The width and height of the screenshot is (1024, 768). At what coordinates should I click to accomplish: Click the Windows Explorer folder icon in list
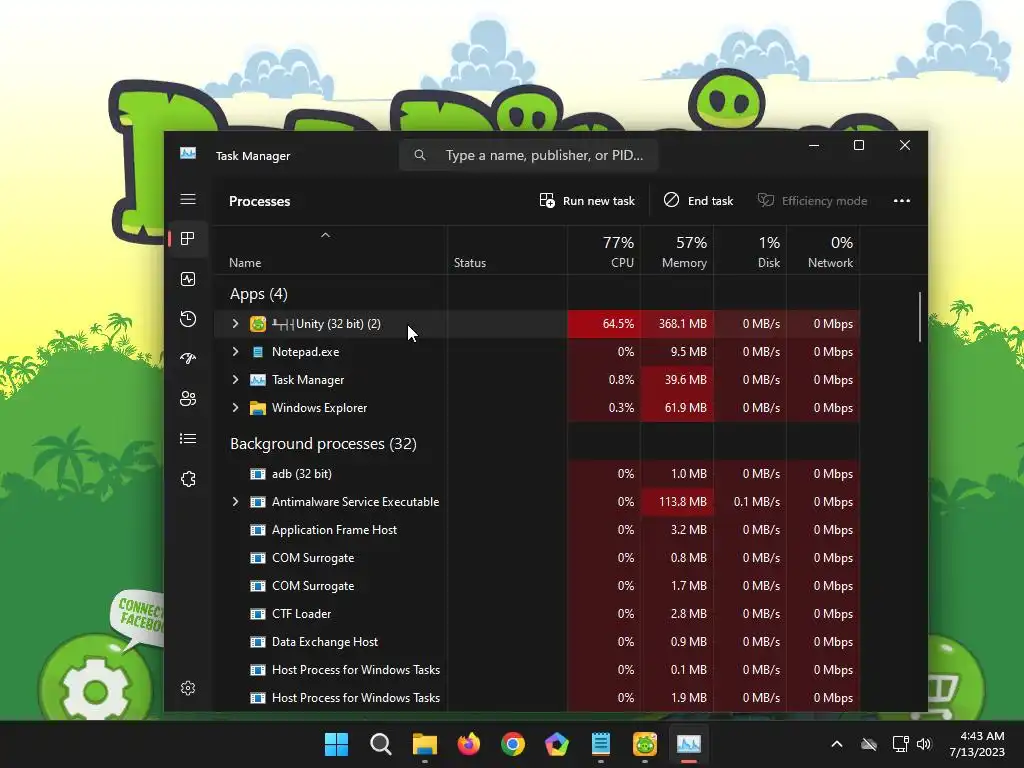click(x=258, y=408)
